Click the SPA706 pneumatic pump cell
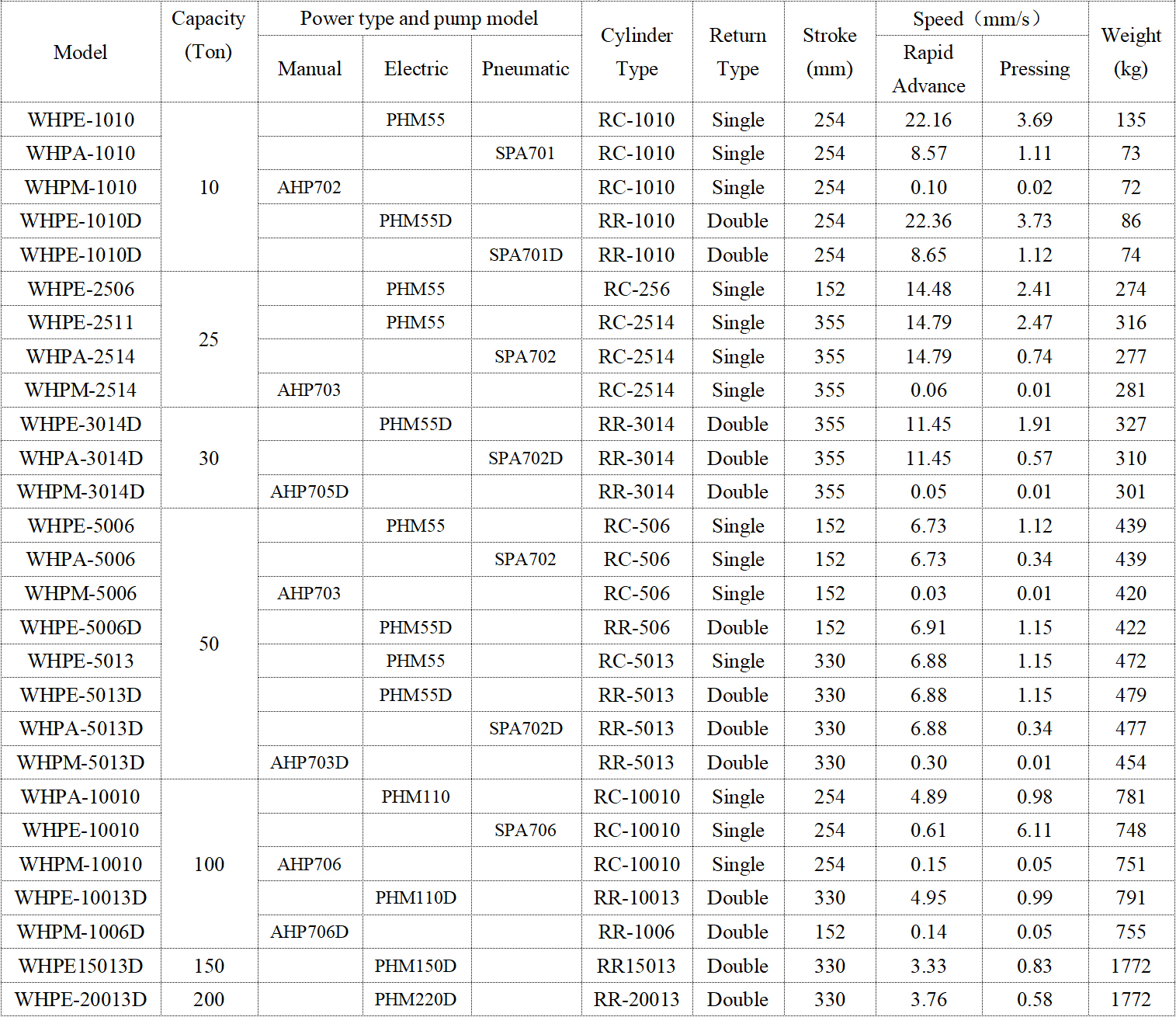Image resolution: width=1176 pixels, height=1017 pixels. (x=526, y=830)
